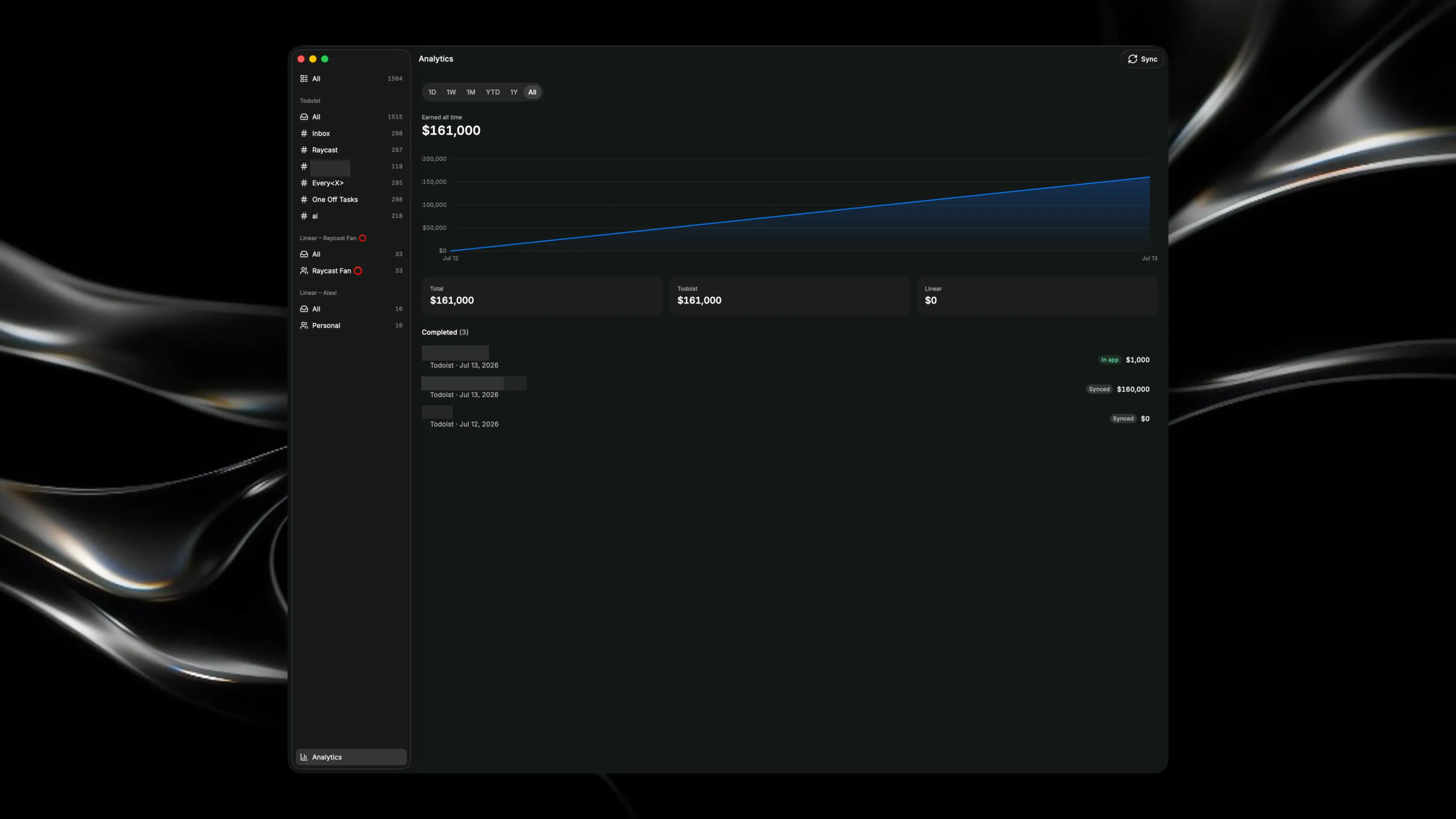
Task: Click the $1,000 completed task amount
Action: (x=1137, y=360)
